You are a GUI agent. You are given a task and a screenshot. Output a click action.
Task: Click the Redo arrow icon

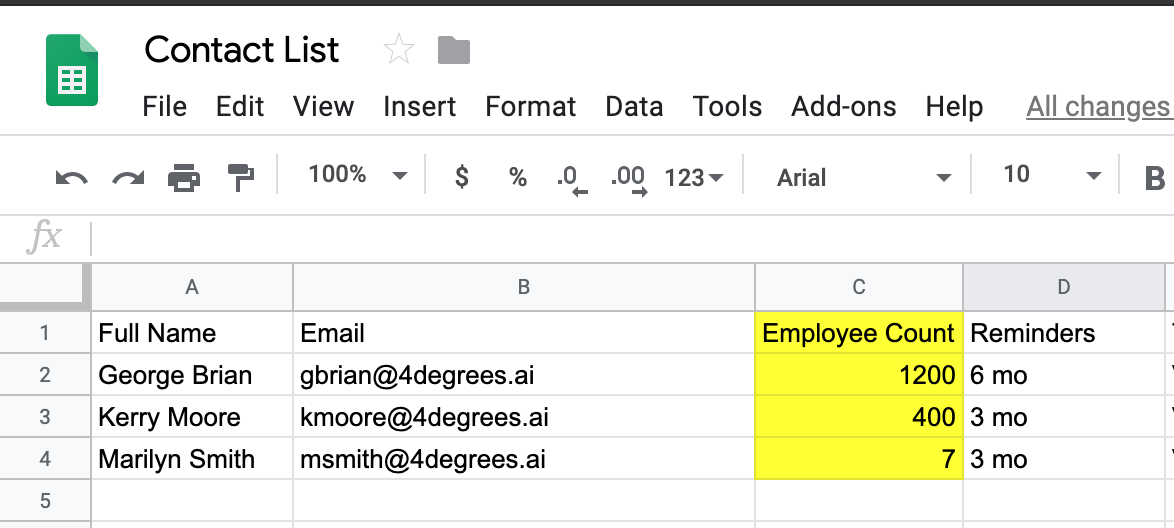click(128, 178)
